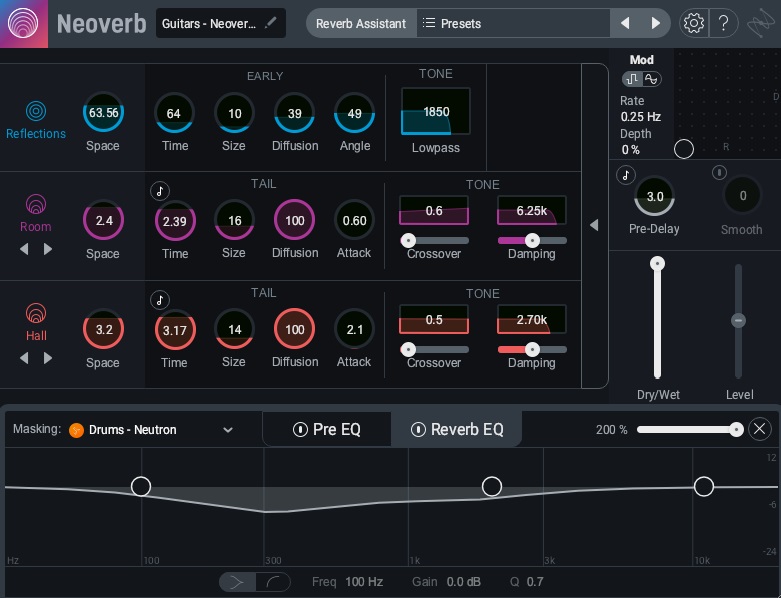
Task: Select the high-pass filter shape
Action: click(272, 582)
